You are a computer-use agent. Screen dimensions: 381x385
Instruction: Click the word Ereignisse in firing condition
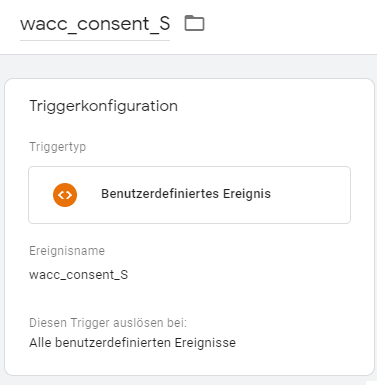205,343
